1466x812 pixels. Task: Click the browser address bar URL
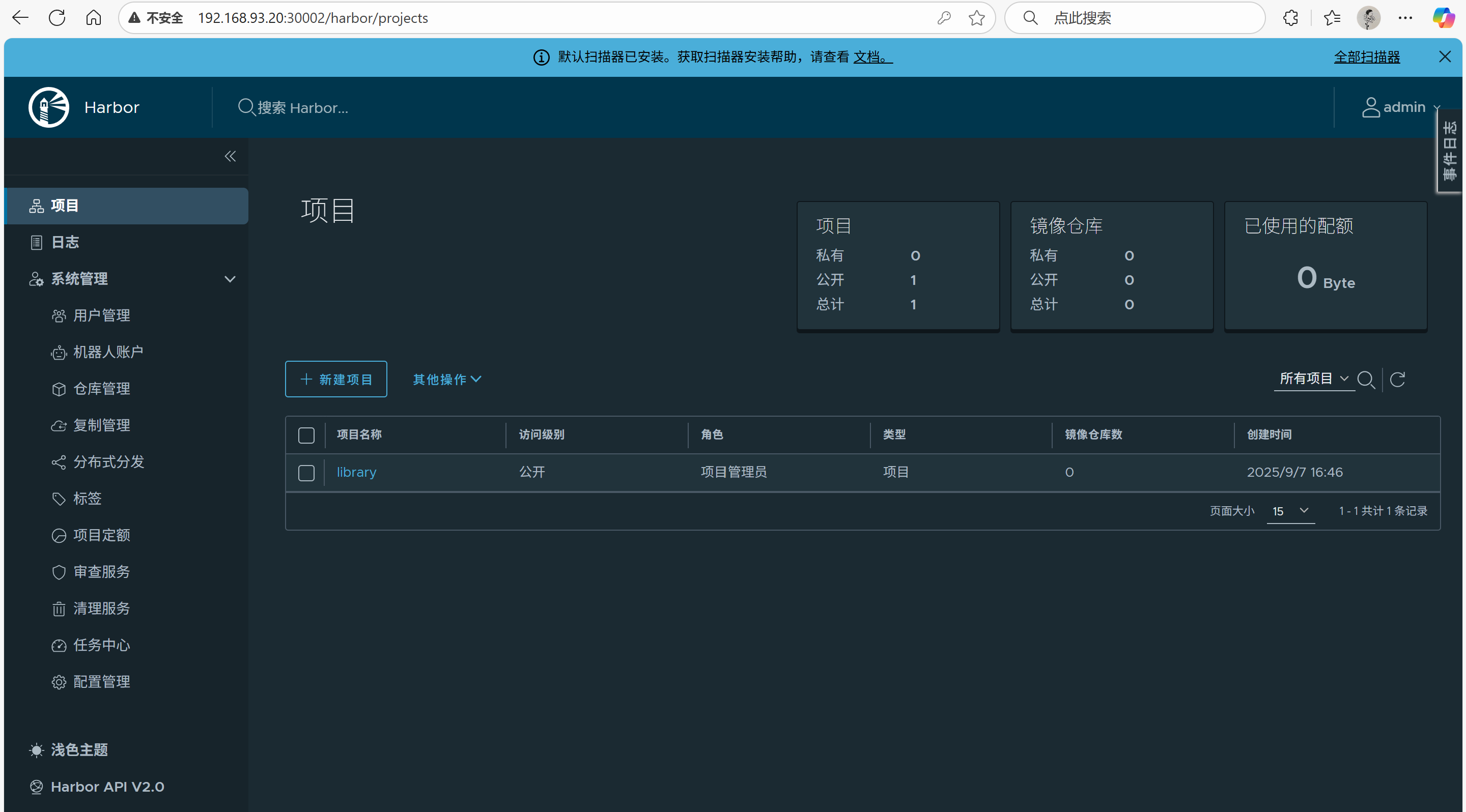point(313,18)
